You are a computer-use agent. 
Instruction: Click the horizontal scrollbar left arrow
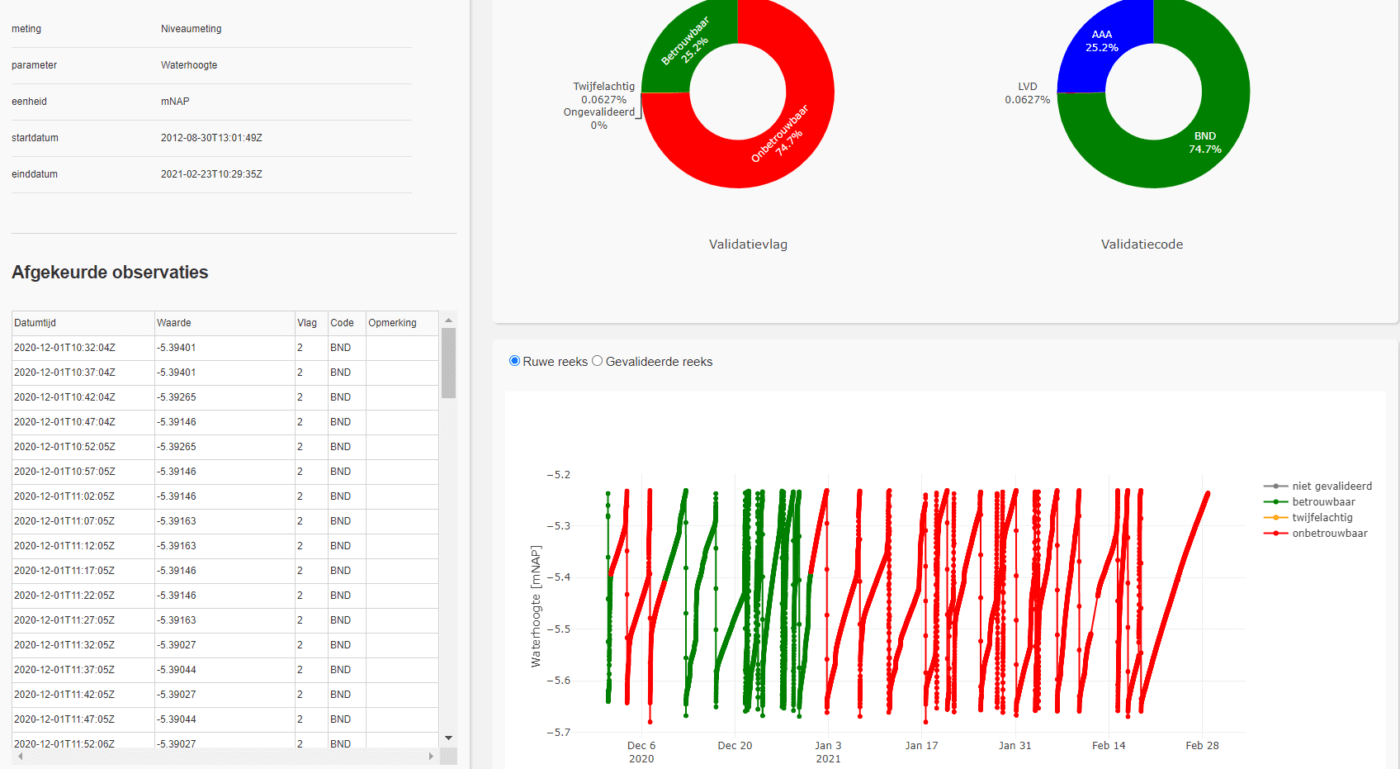click(19, 757)
